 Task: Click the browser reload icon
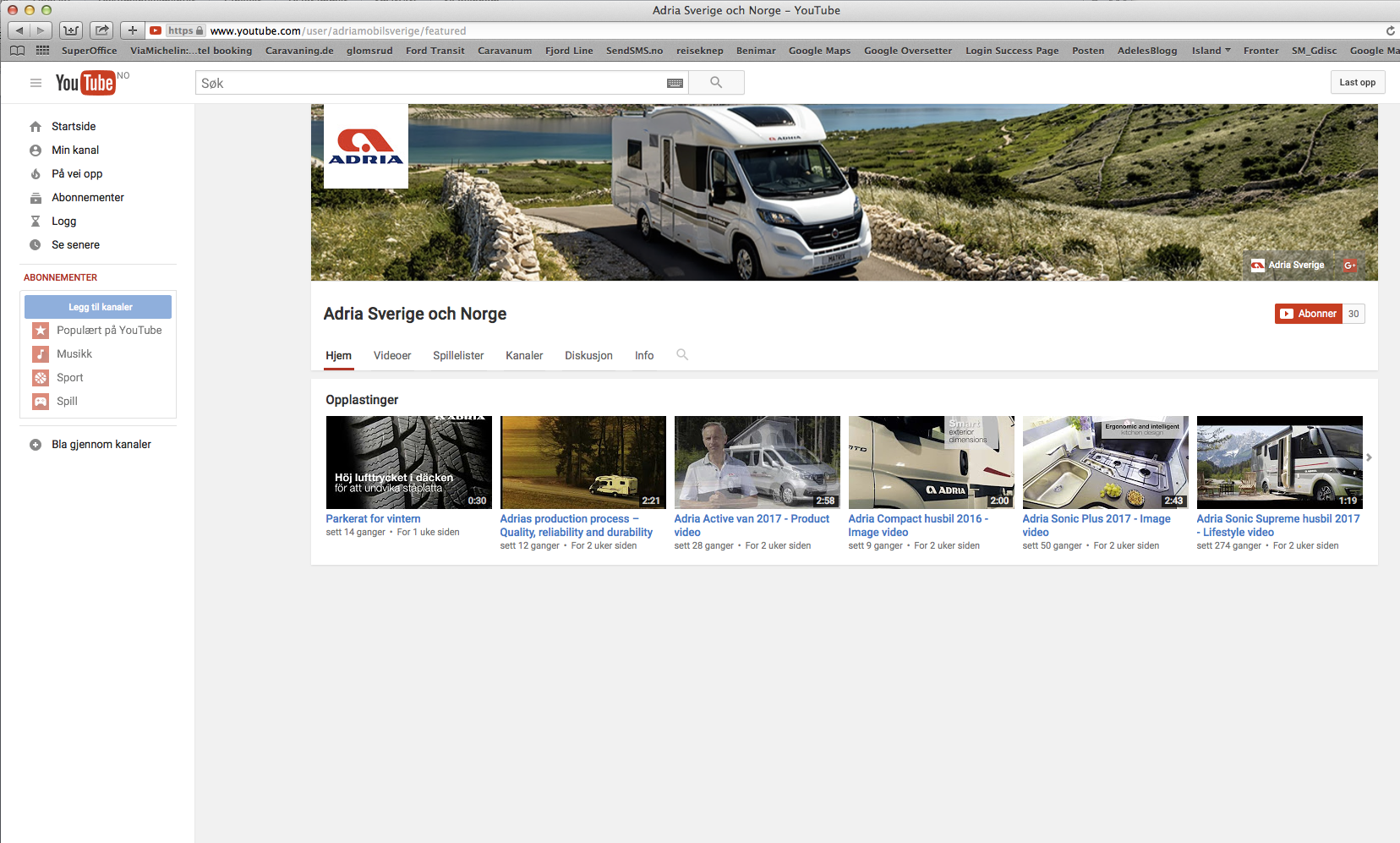(1390, 30)
